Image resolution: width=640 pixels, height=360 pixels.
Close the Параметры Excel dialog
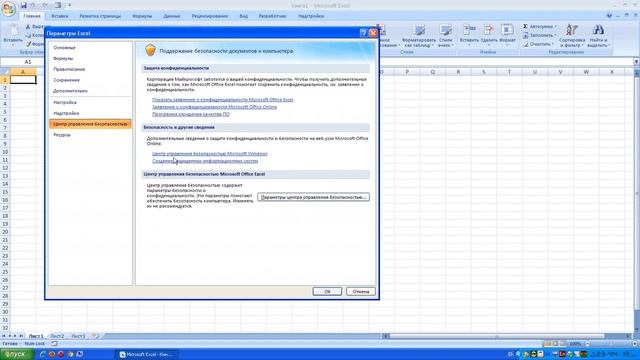click(x=373, y=33)
